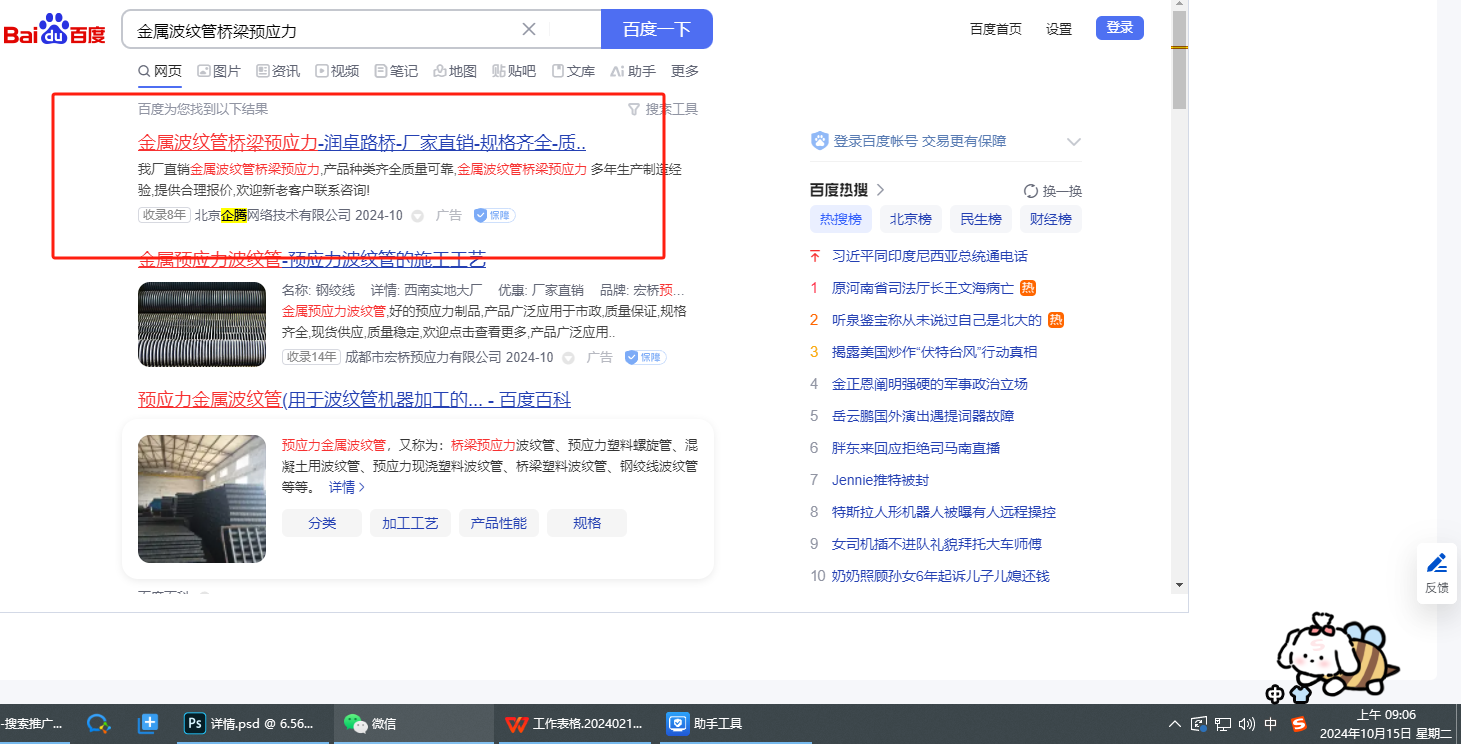Expand the 登录百度帐号 panel chevron

click(1074, 142)
